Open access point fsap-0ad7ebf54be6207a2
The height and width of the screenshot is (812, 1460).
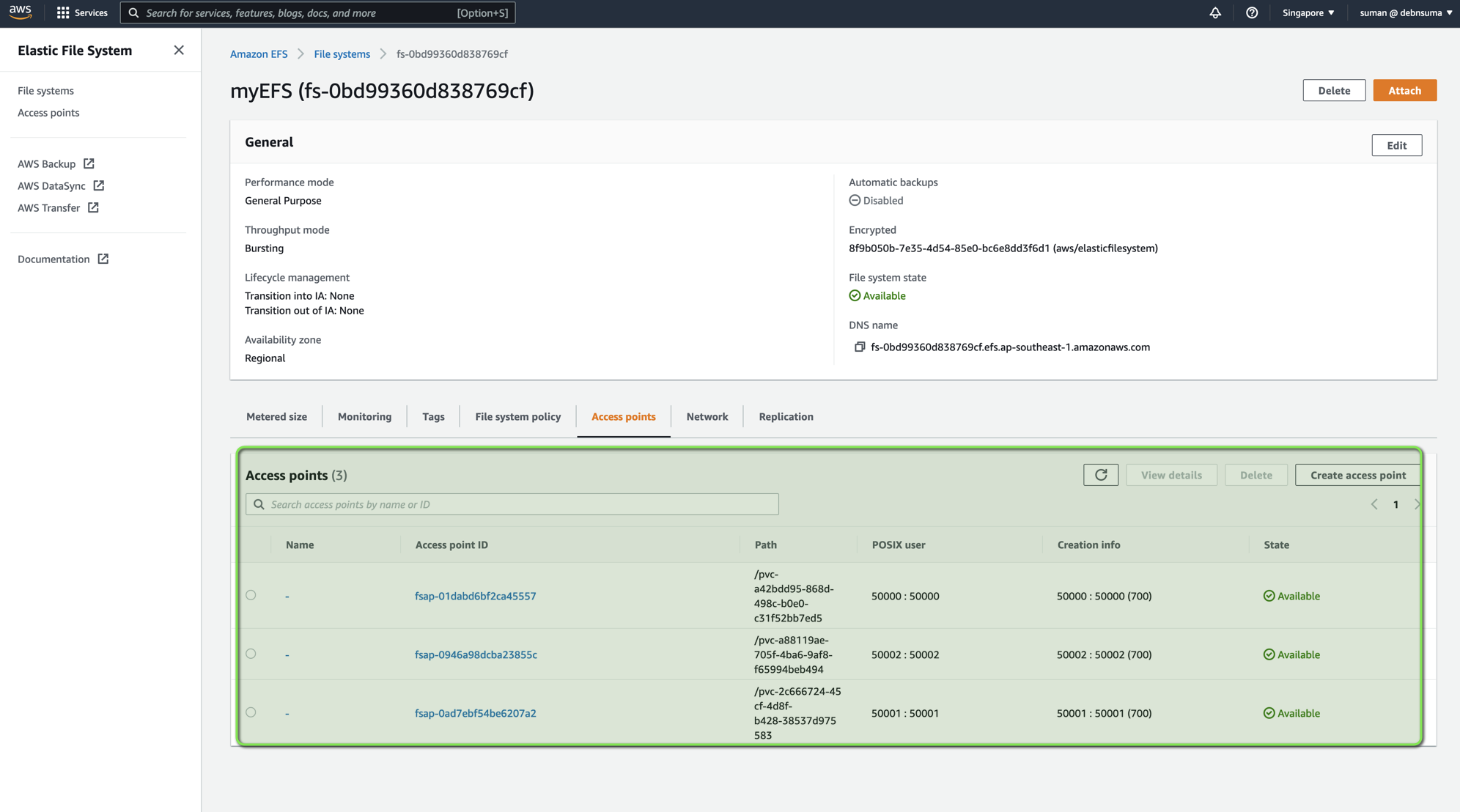475,713
